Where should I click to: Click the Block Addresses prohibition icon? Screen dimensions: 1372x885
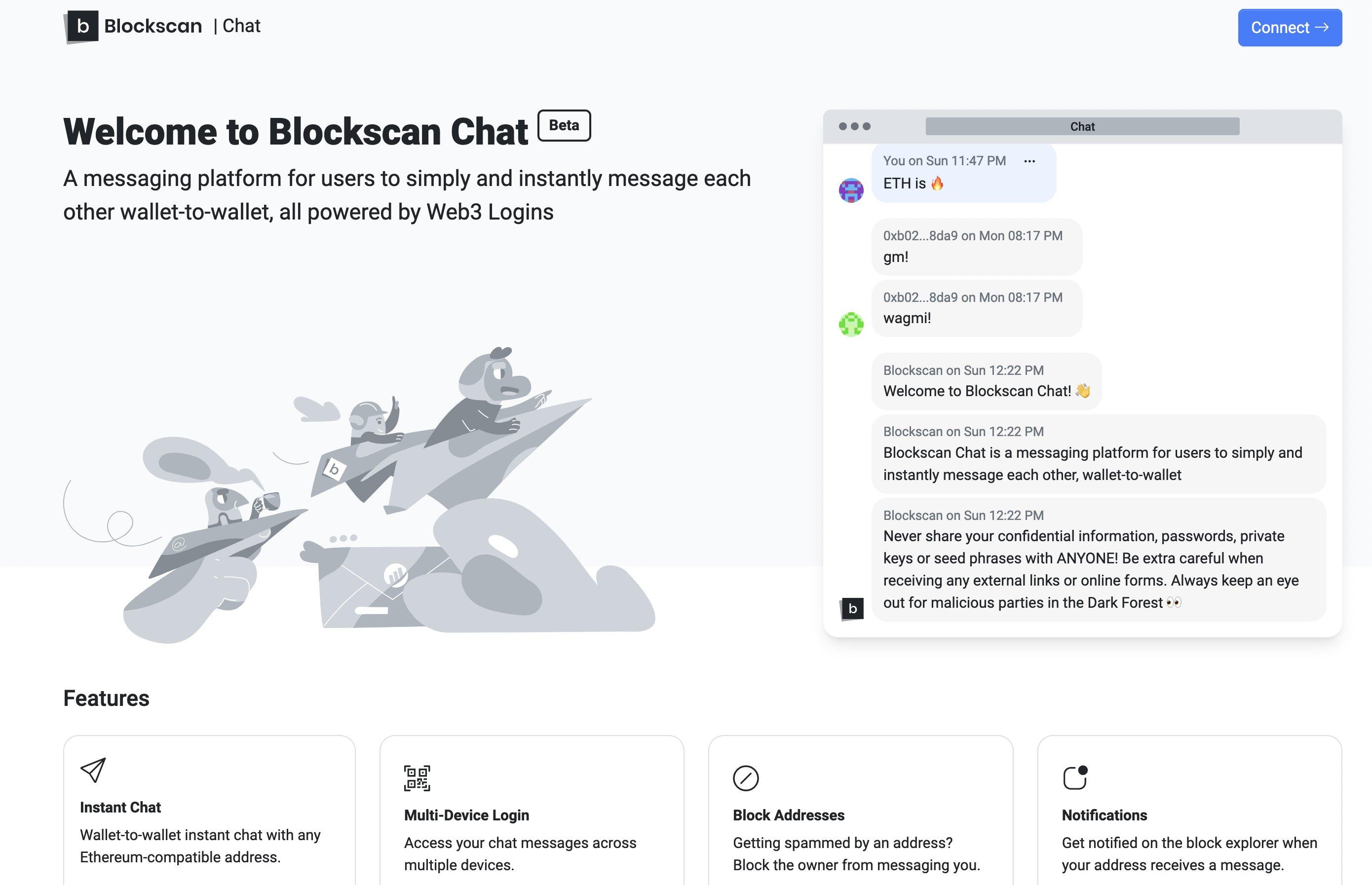[x=746, y=778]
